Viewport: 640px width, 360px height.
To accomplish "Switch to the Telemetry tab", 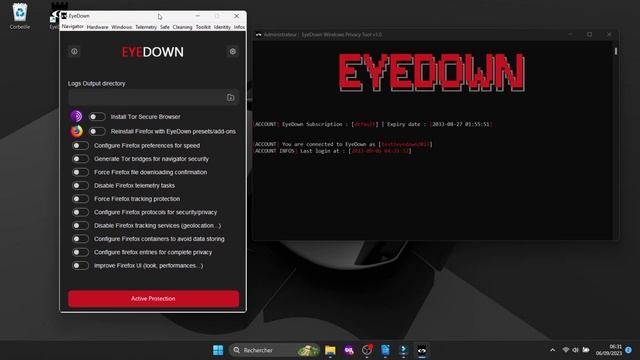I will (146, 27).
